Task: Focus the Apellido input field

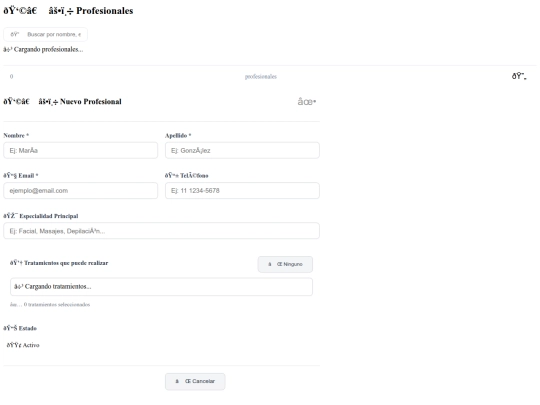Action: [242, 150]
